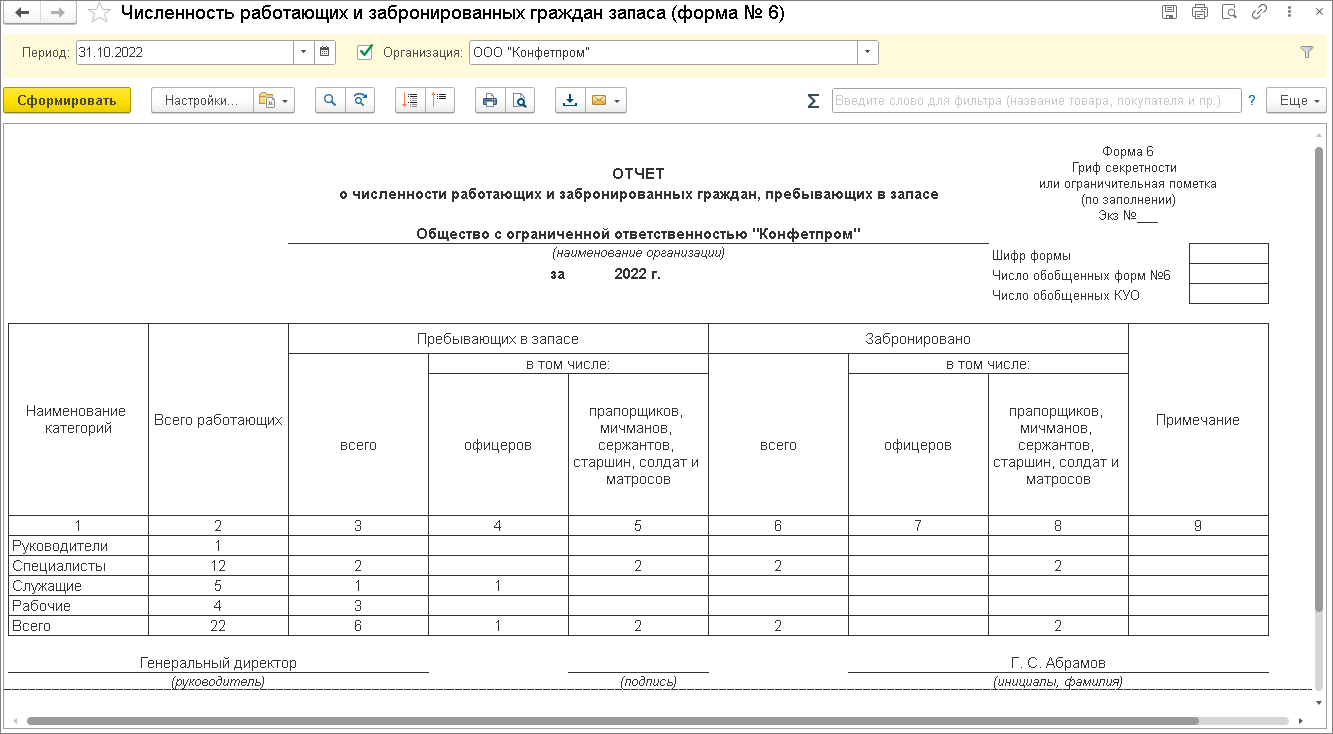The image size is (1333, 734).
Task: Click into the filter word search field
Action: (1036, 101)
